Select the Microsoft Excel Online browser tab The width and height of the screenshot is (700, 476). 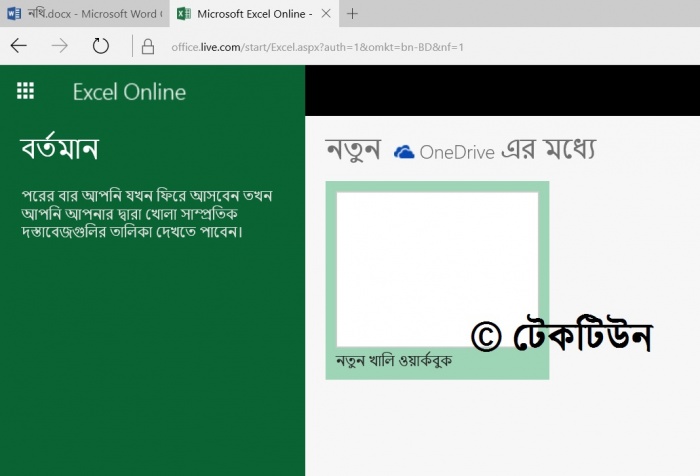point(254,14)
